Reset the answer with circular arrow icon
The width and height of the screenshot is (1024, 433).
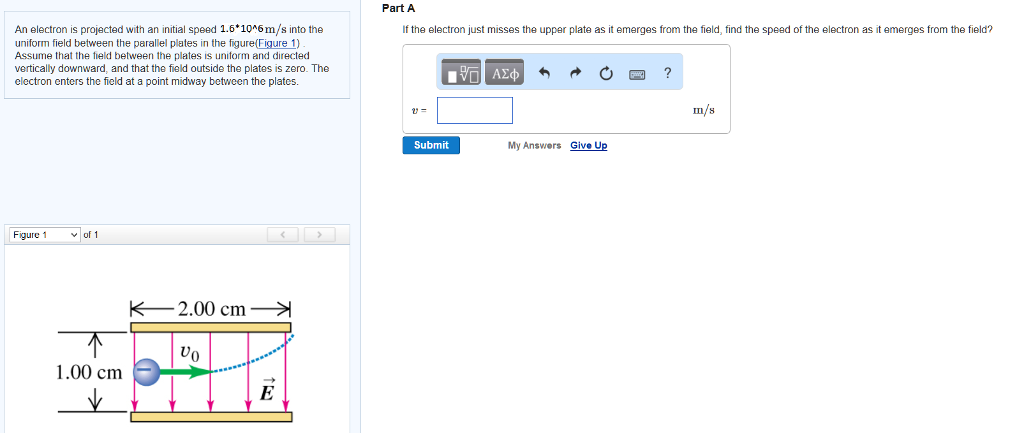click(x=606, y=74)
